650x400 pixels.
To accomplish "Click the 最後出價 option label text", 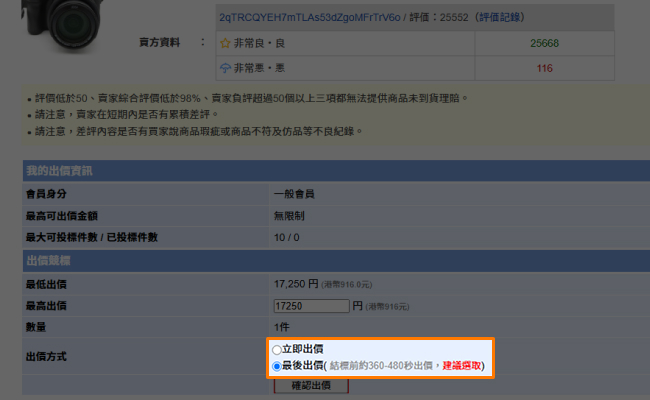I will 303,366.
